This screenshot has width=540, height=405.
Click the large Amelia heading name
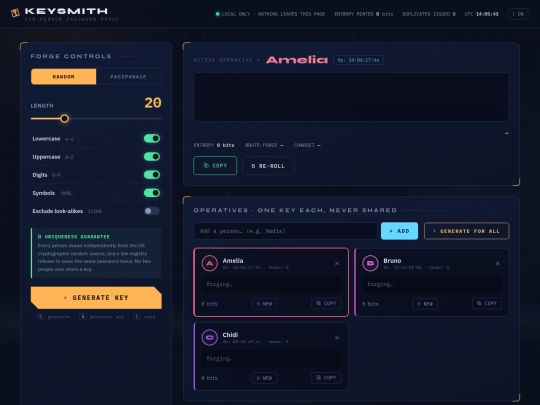click(x=297, y=60)
